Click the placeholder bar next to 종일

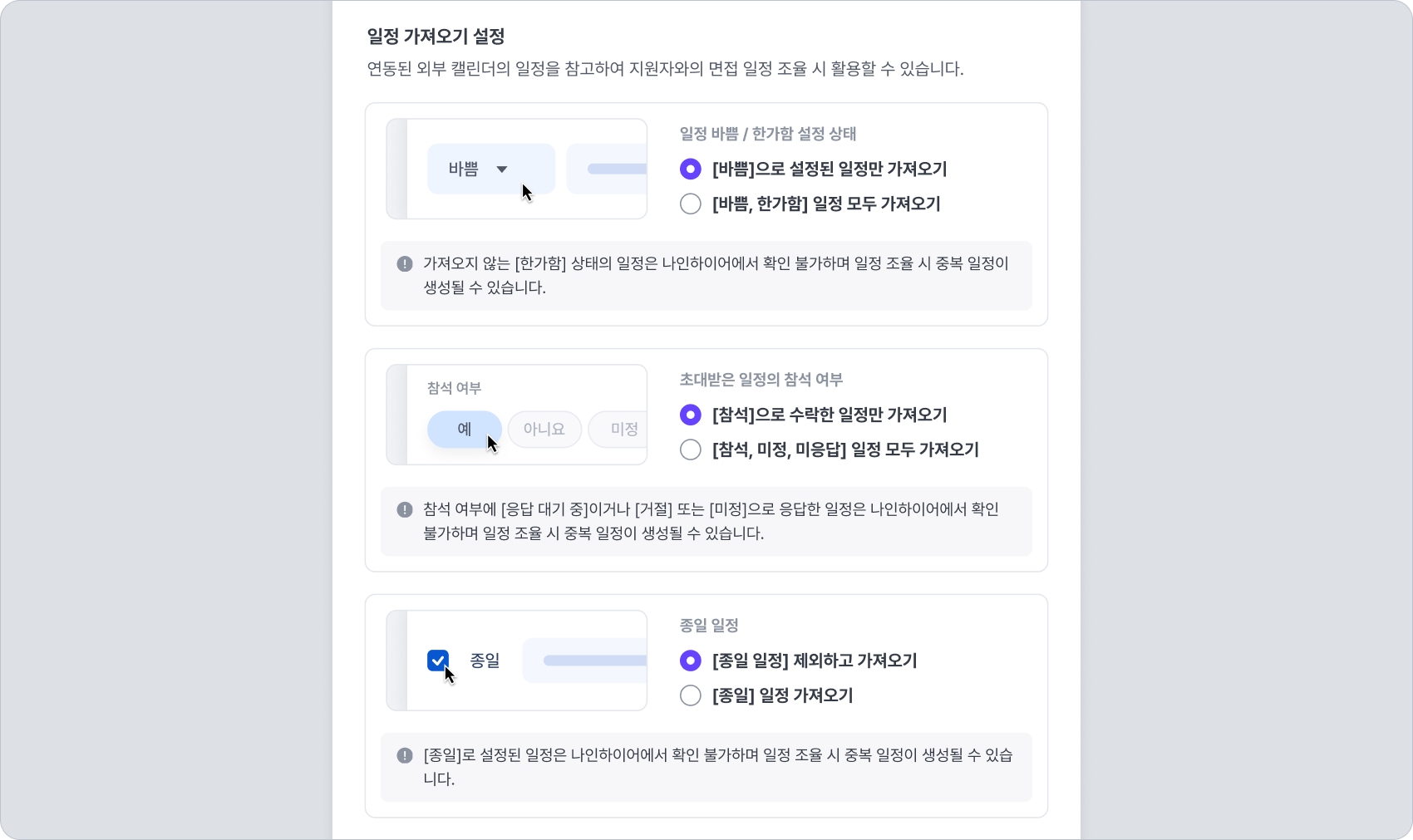593,661
